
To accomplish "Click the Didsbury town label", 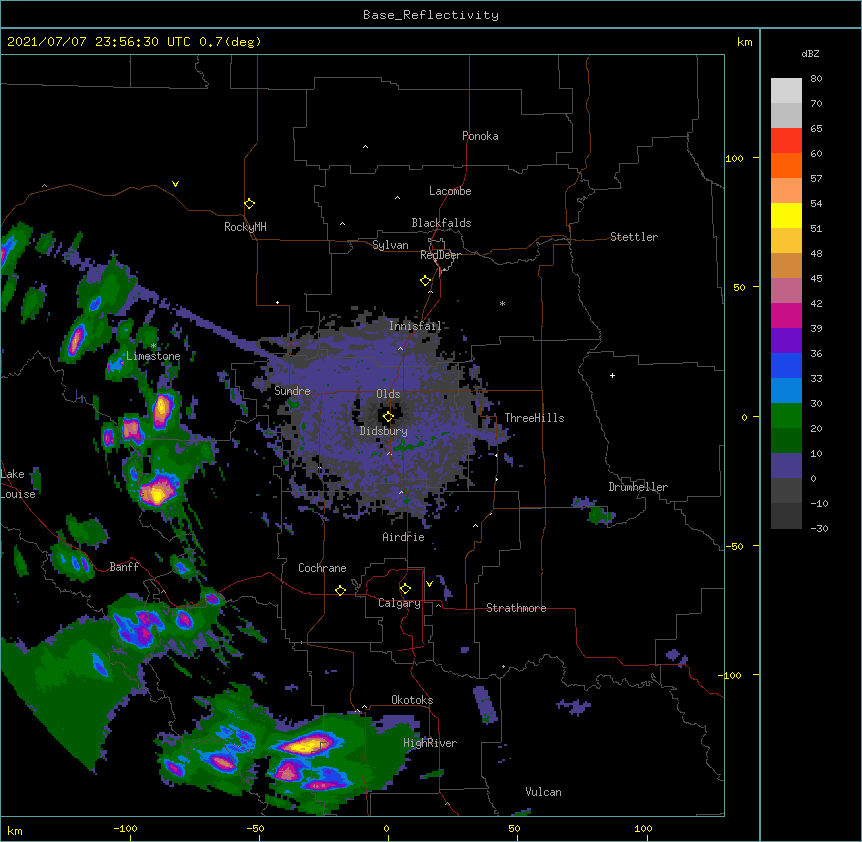I will click(384, 431).
